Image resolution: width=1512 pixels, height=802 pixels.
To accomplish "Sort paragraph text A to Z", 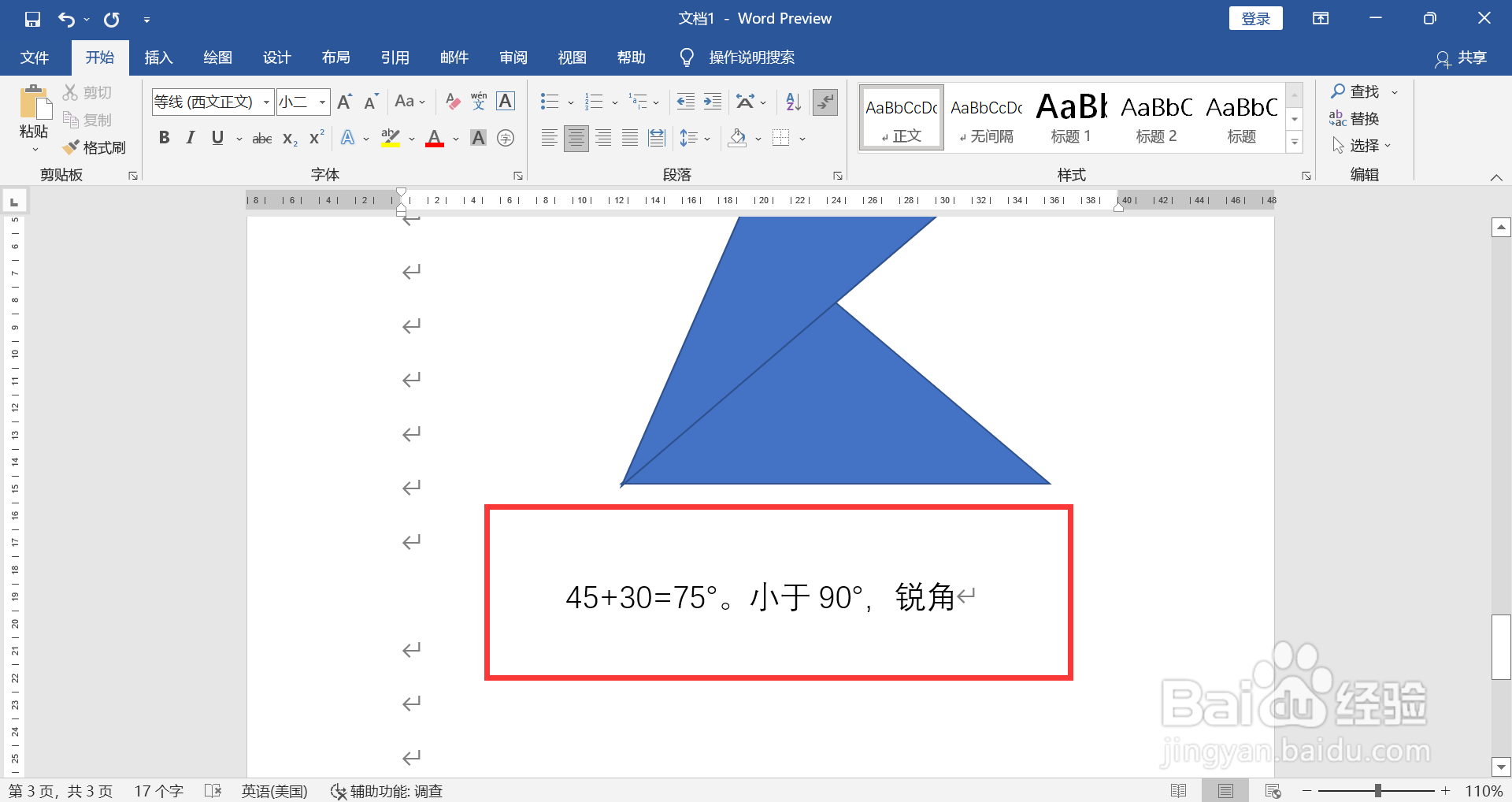I will click(x=793, y=102).
